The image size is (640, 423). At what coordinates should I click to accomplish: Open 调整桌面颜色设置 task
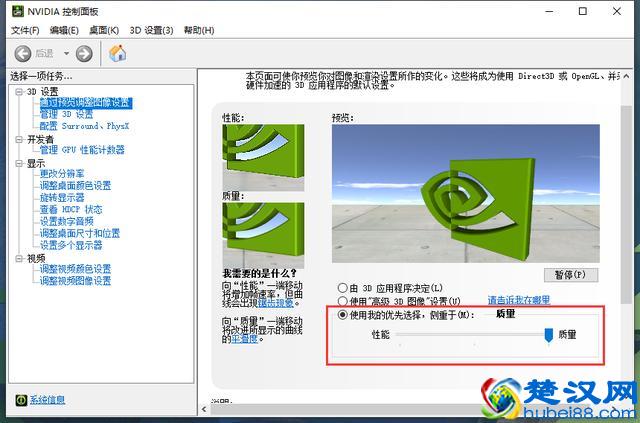[75, 186]
